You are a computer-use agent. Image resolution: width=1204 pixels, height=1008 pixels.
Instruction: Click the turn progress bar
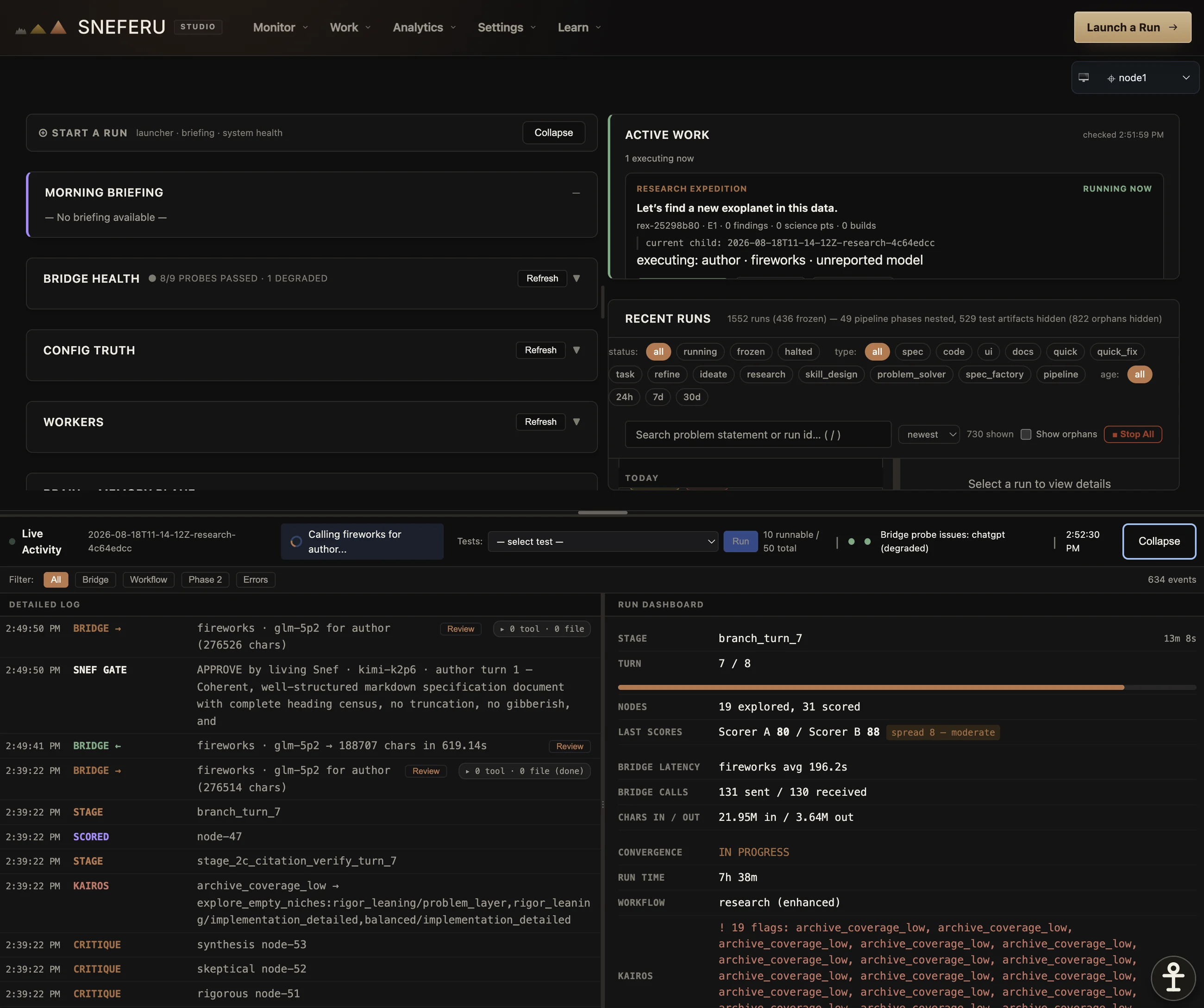pyautogui.click(x=906, y=687)
